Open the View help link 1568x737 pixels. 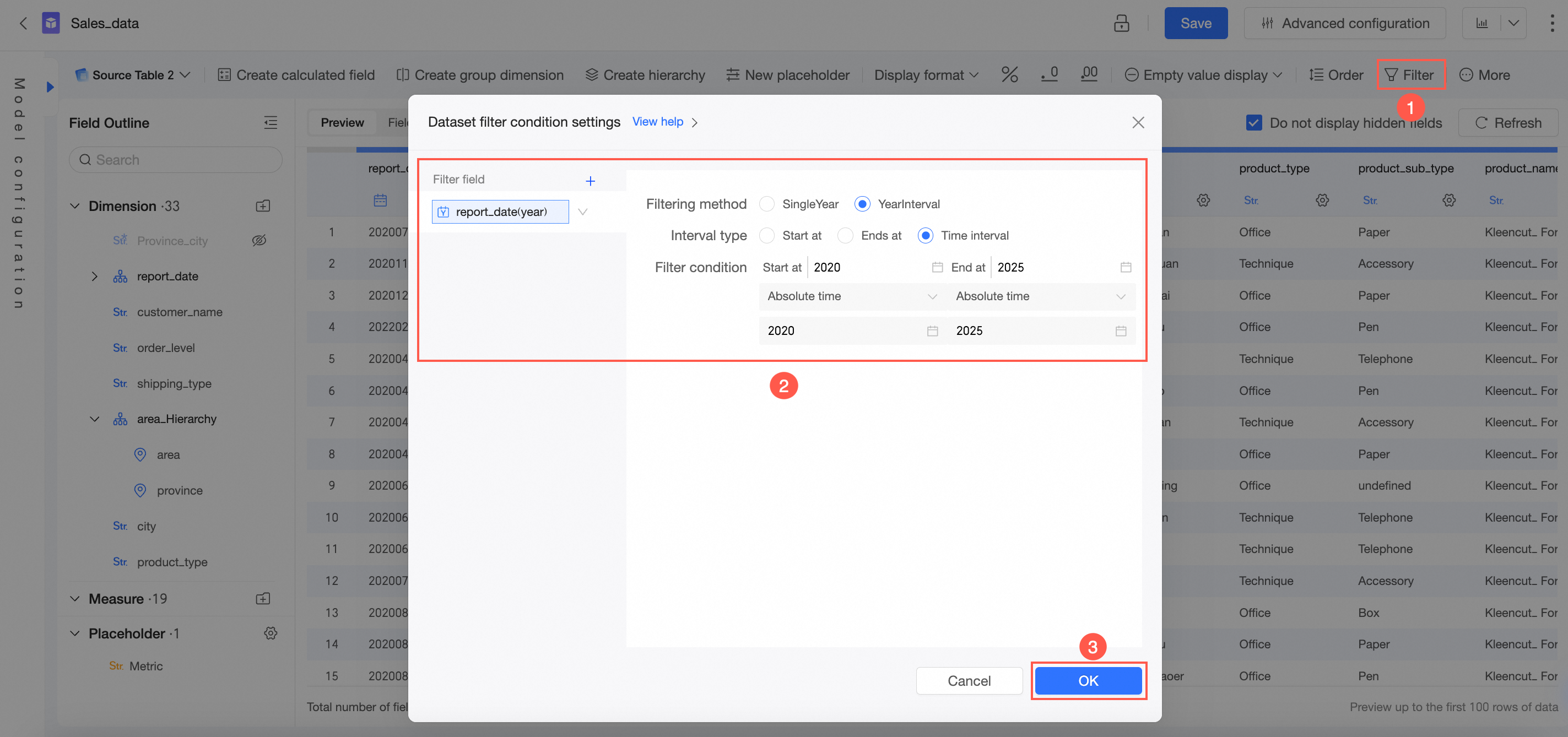[x=657, y=122]
